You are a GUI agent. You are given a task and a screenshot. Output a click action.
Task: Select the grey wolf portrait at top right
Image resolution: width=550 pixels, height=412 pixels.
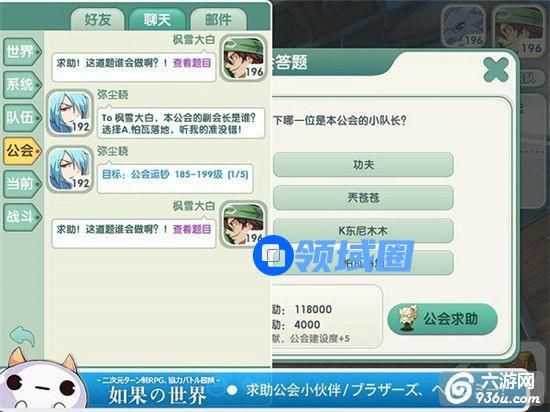coord(464,27)
